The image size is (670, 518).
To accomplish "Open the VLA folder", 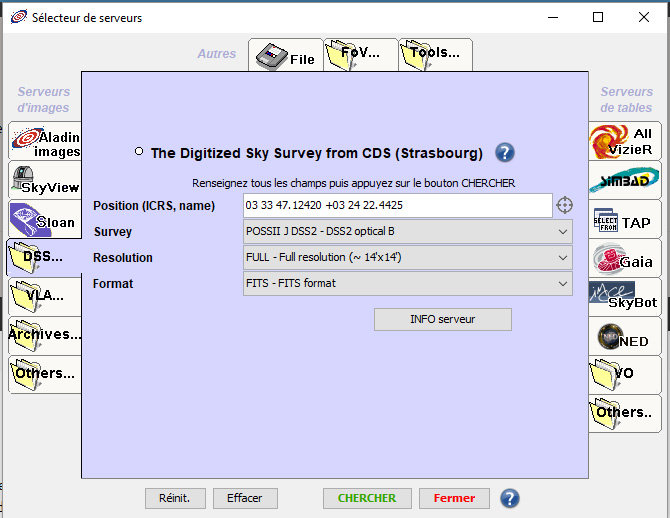I will click(45, 296).
